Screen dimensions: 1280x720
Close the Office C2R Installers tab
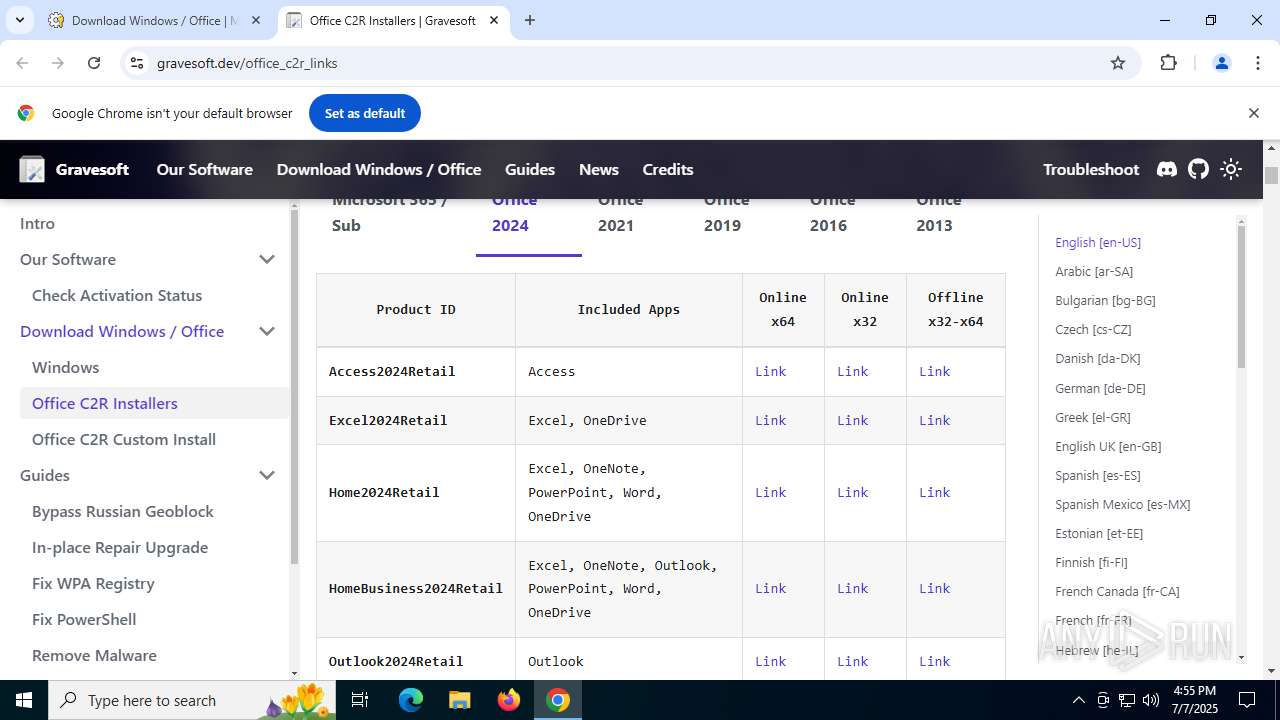[494, 20]
